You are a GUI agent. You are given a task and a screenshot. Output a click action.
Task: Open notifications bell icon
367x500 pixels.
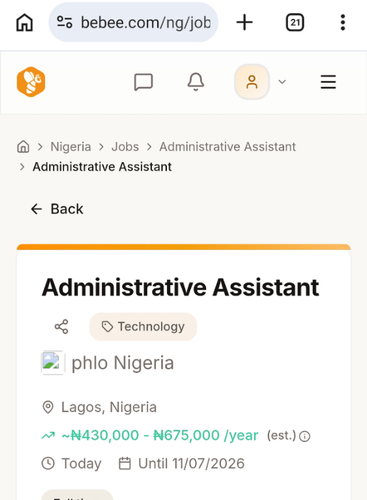pos(196,82)
